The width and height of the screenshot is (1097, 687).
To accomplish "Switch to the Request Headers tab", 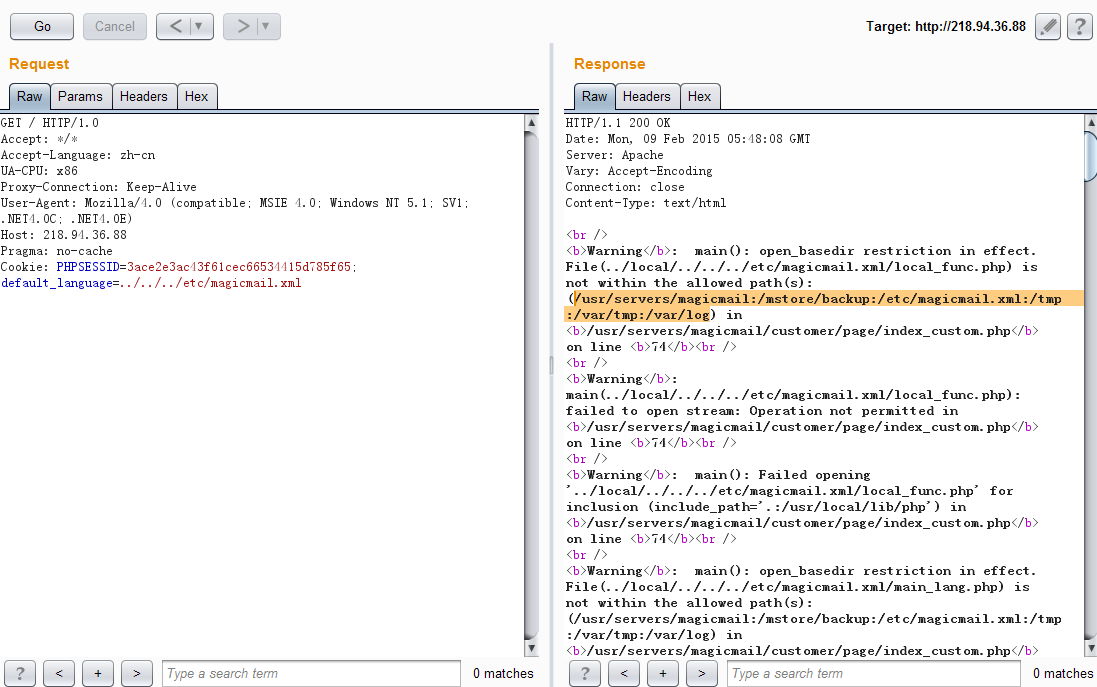I will [x=143, y=97].
